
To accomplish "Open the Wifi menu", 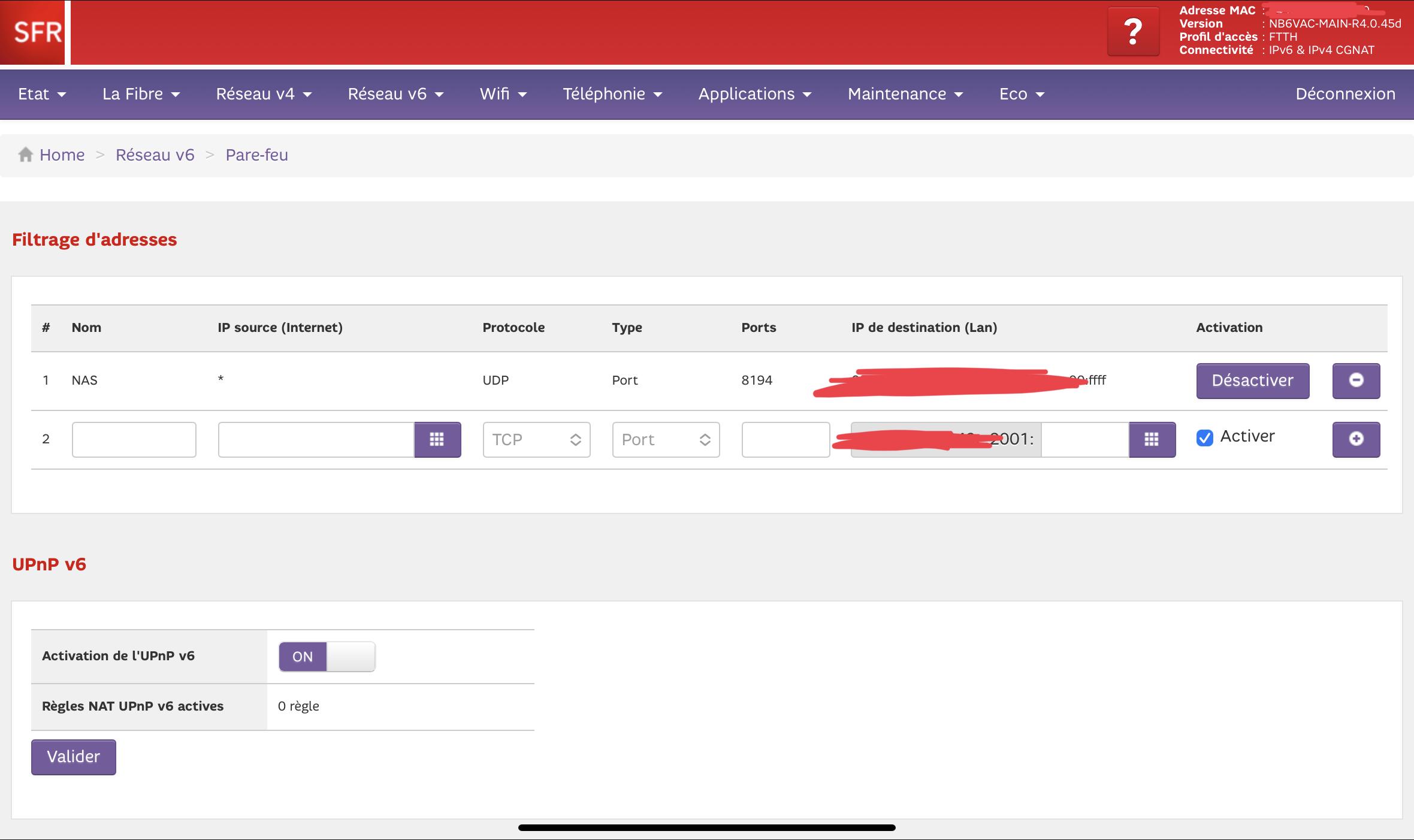I will pyautogui.click(x=503, y=94).
